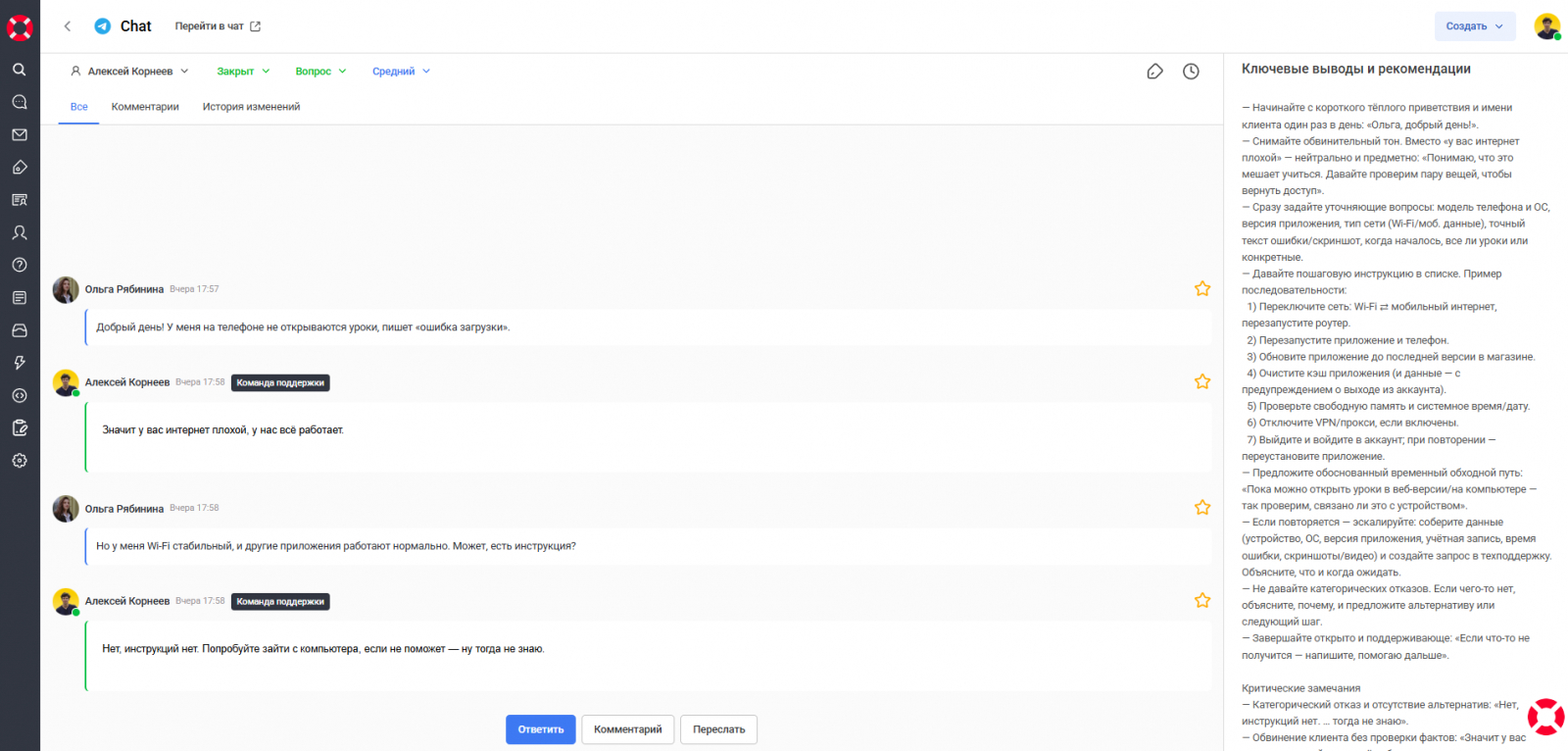The image size is (1568, 751).
Task: Click the question mark help icon
Action: pos(20,265)
